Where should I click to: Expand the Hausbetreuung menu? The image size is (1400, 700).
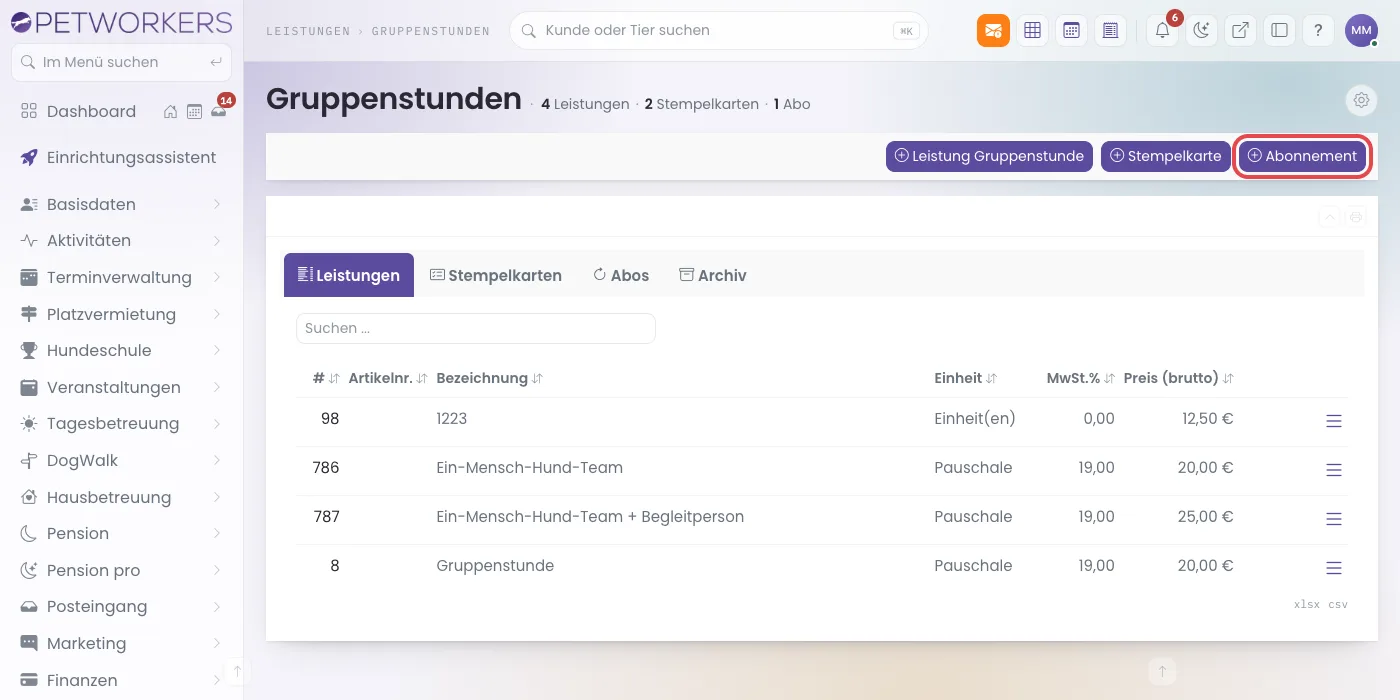121,497
